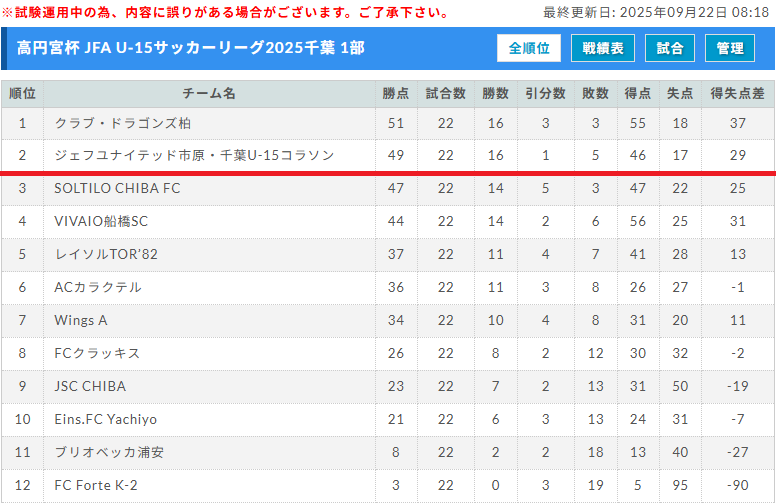This screenshot has height=503, width=776.
Task: Click the 勝点 points column header
Action: tap(396, 93)
